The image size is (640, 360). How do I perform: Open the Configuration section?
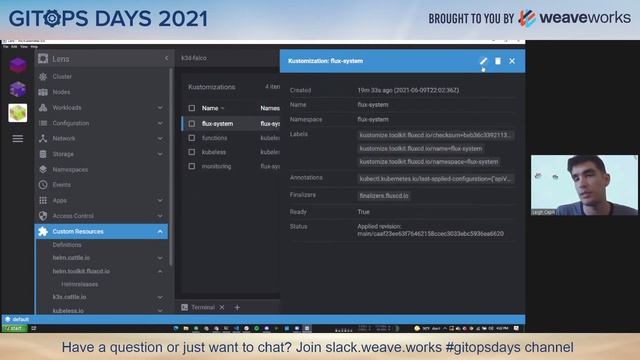point(71,123)
